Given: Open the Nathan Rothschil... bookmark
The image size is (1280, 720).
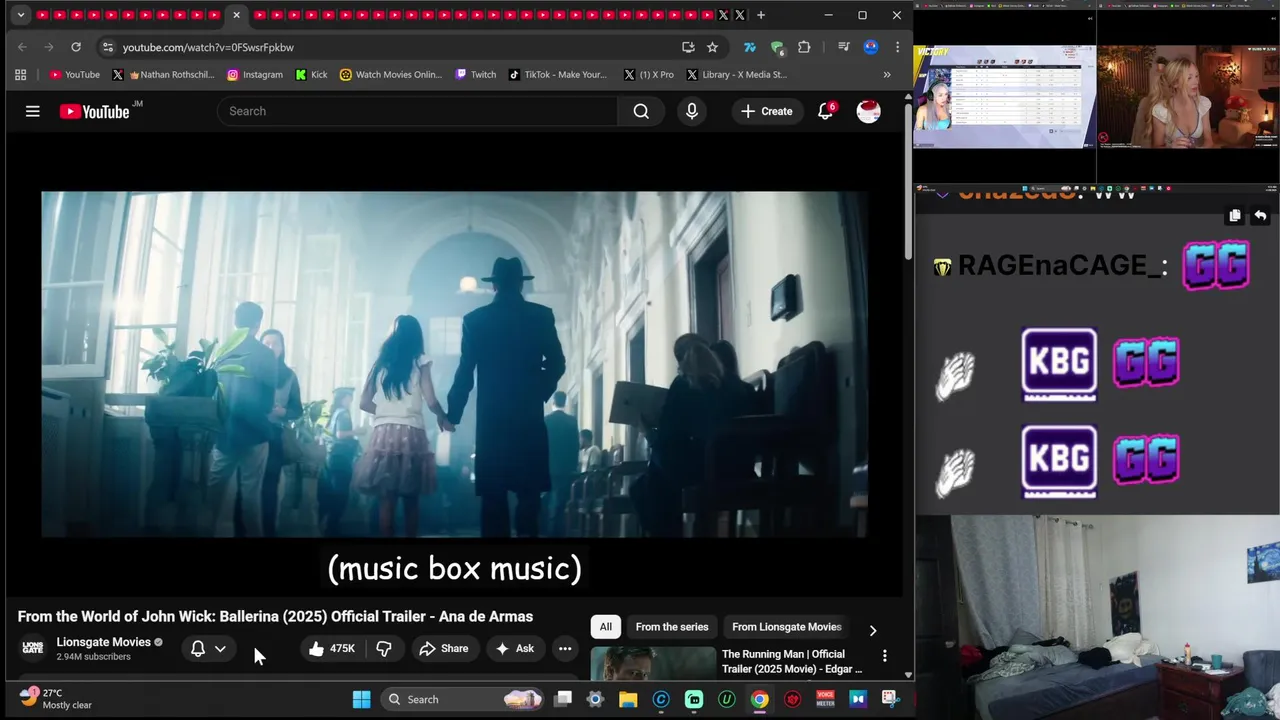Looking at the screenshot, I should tap(164, 74).
